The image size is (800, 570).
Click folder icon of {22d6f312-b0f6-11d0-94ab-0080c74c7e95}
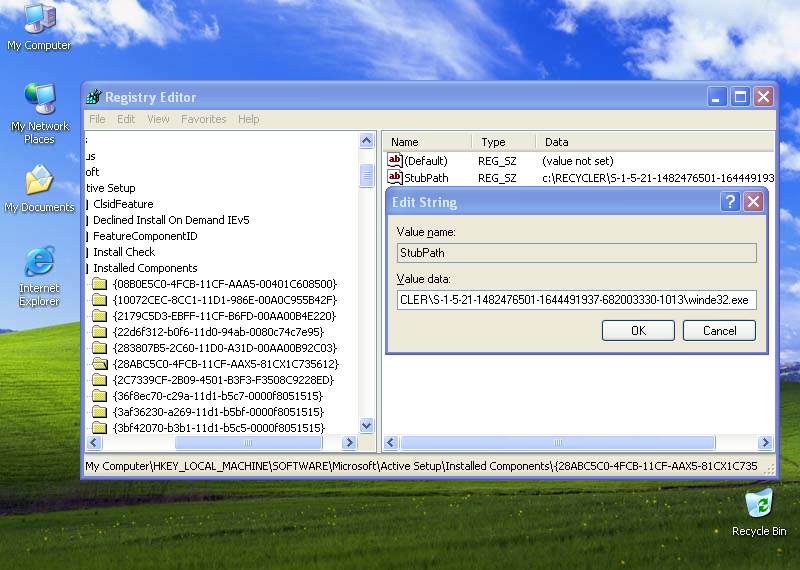100,332
